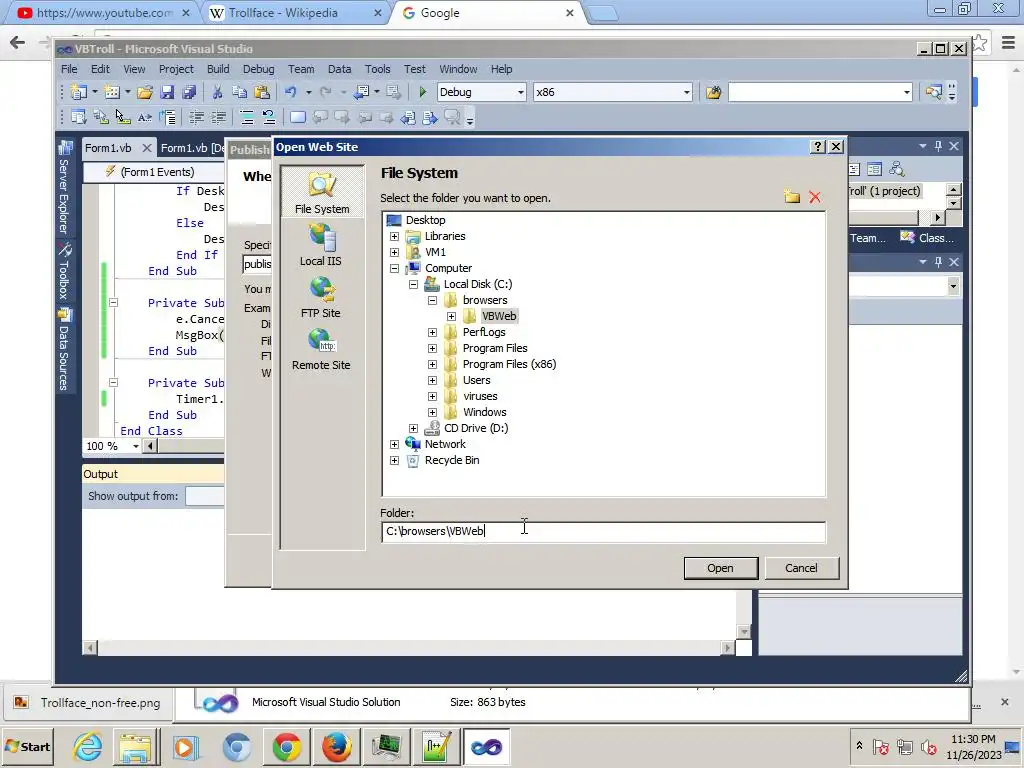1024x768 pixels.
Task: Click the Comment Out Lines icon
Action: 247,118
